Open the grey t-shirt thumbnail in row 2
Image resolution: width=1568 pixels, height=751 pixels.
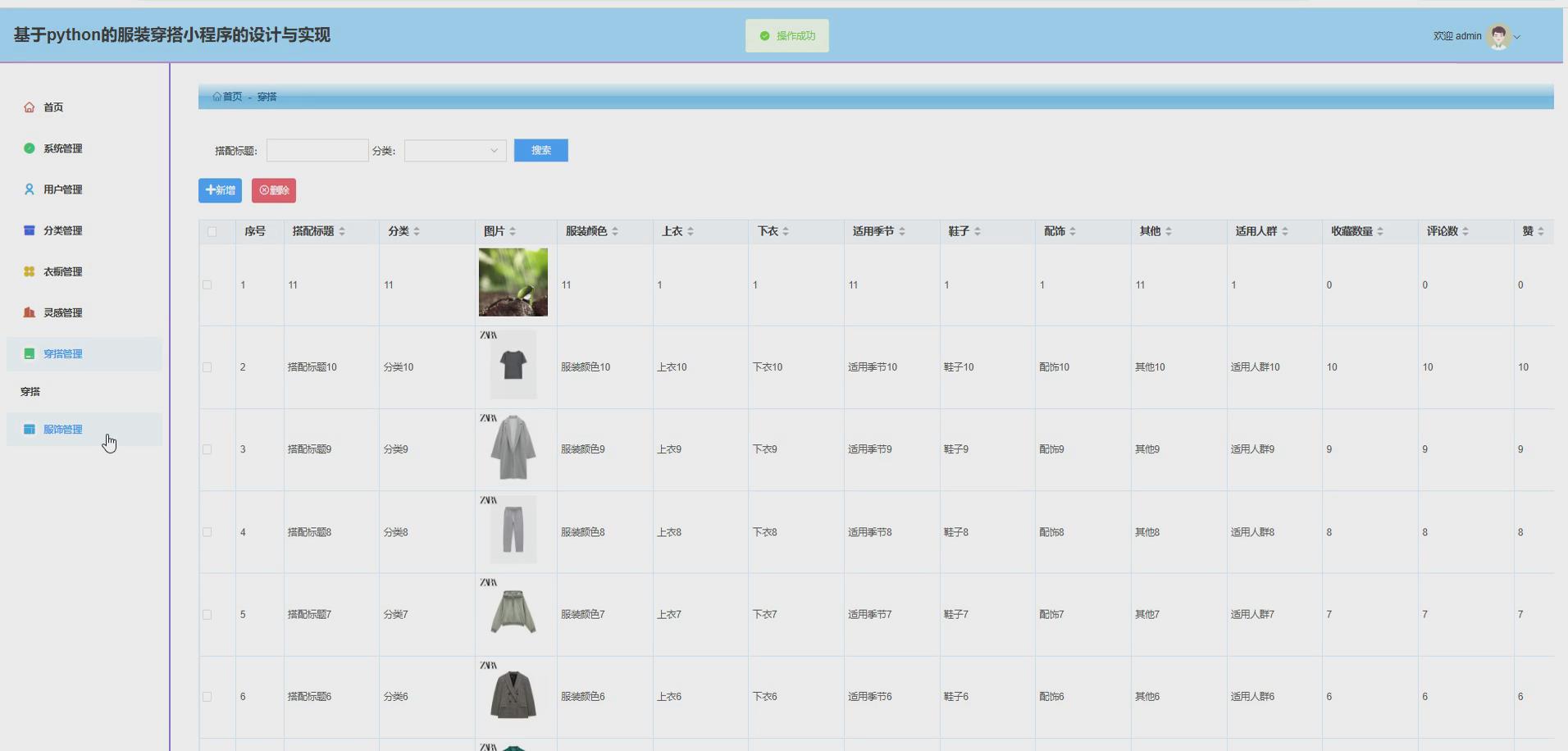click(513, 365)
